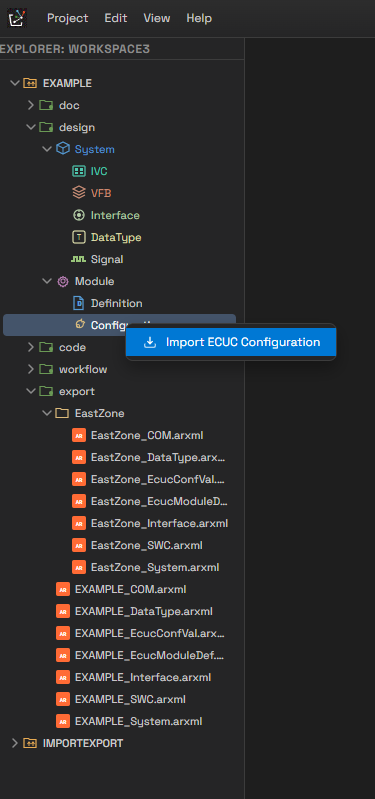The image size is (375, 799).
Task: Open the Help menu
Action: tap(199, 18)
